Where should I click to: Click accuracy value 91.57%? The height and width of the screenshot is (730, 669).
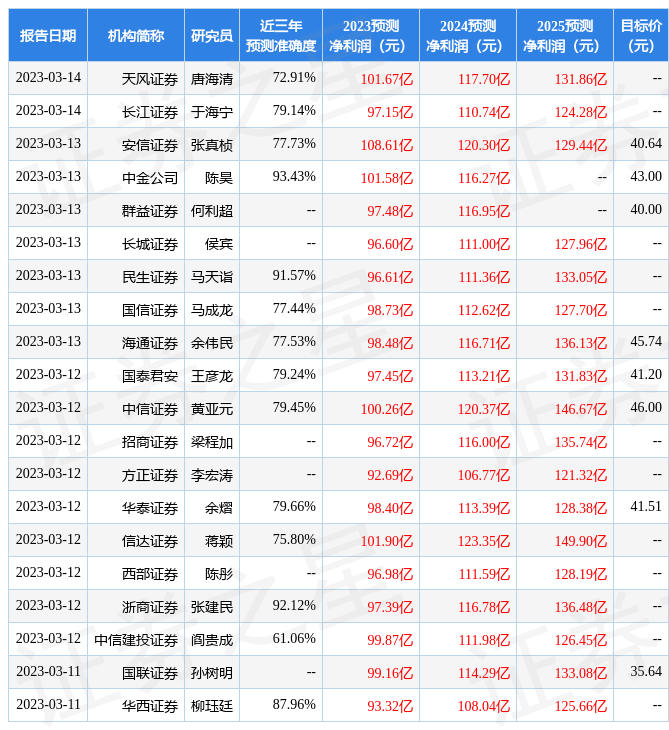coord(294,276)
